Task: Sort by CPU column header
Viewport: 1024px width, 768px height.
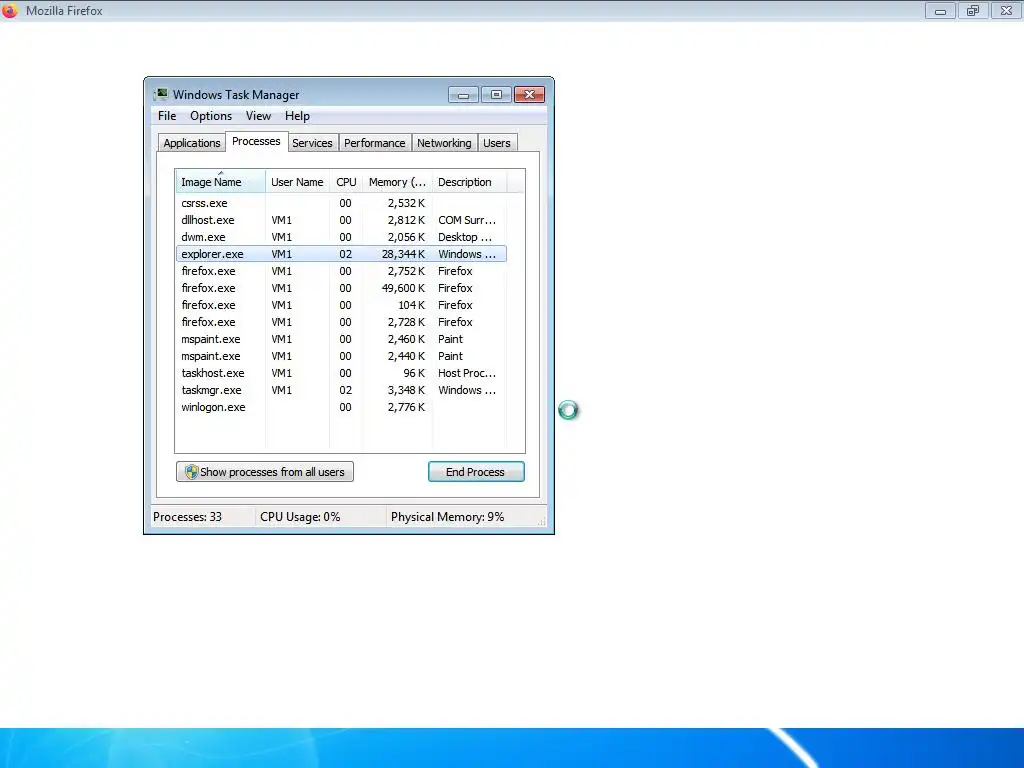Action: pyautogui.click(x=346, y=182)
